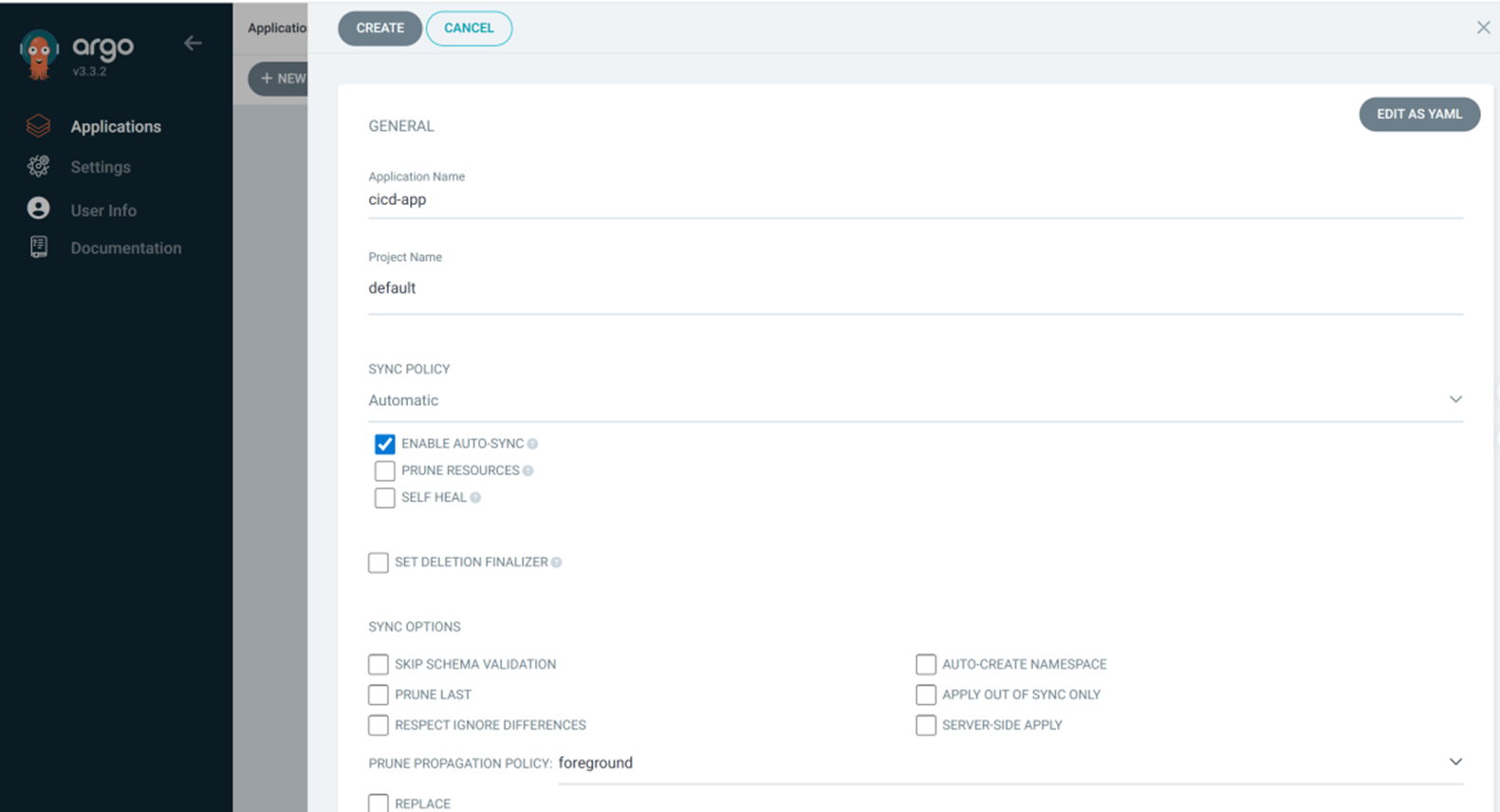Uncheck the Enable Auto-Sync checkbox

(x=384, y=444)
